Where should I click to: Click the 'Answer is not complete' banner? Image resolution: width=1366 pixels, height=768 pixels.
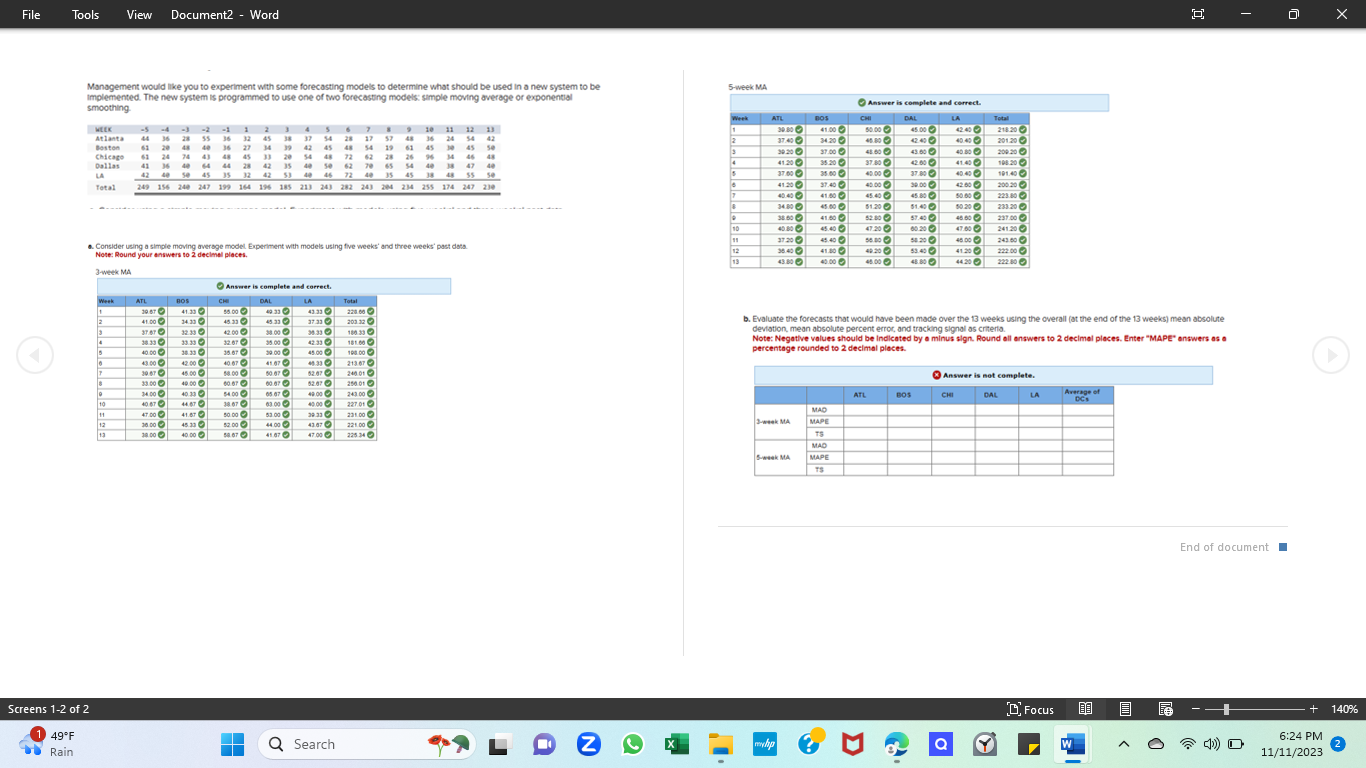coord(984,375)
